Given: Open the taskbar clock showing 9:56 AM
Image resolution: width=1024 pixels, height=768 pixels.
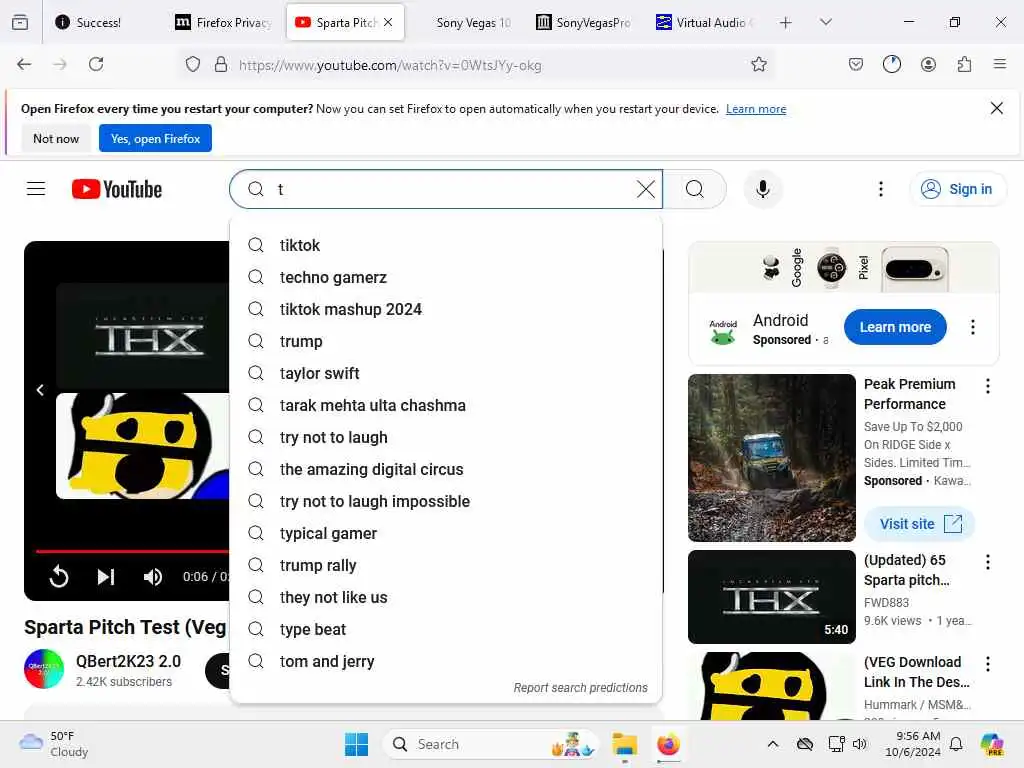Looking at the screenshot, I should point(913,744).
